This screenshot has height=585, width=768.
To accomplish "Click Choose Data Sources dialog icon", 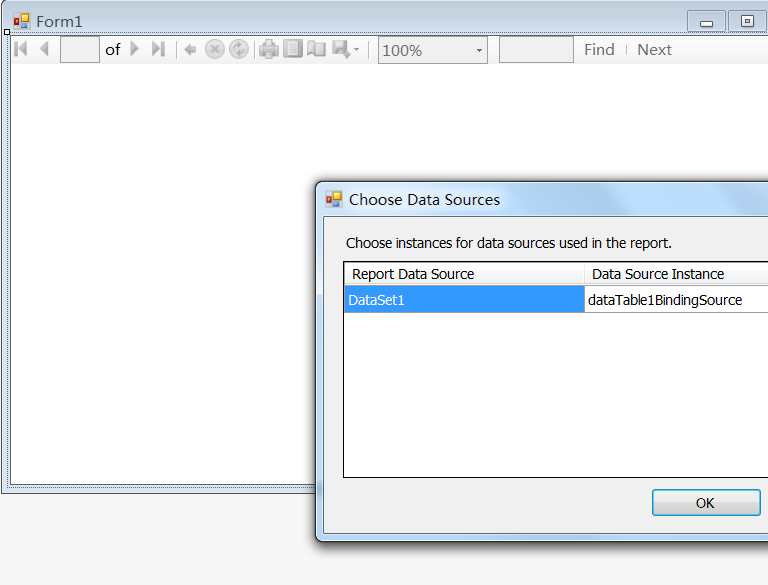I will [x=334, y=199].
